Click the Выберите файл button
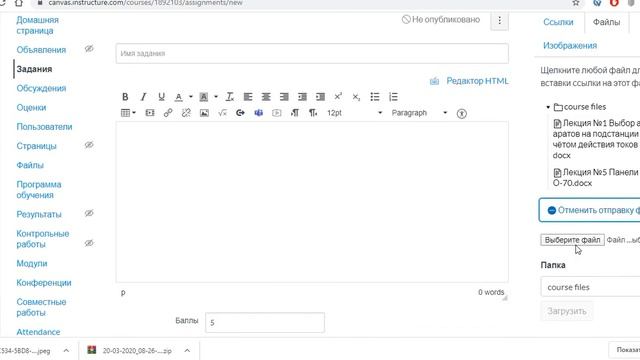 (x=572, y=240)
